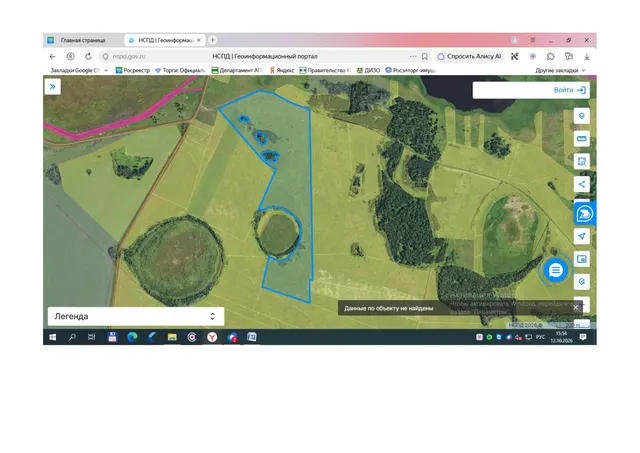This screenshot has height=453, width=640.
Task: Click the nspd.gov.ru address field
Action: tap(129, 57)
